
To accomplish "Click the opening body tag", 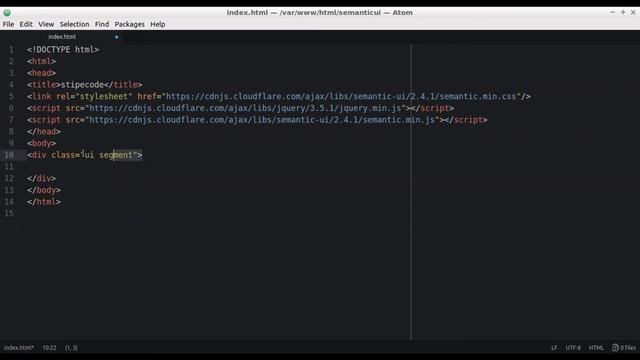I will tap(42, 143).
